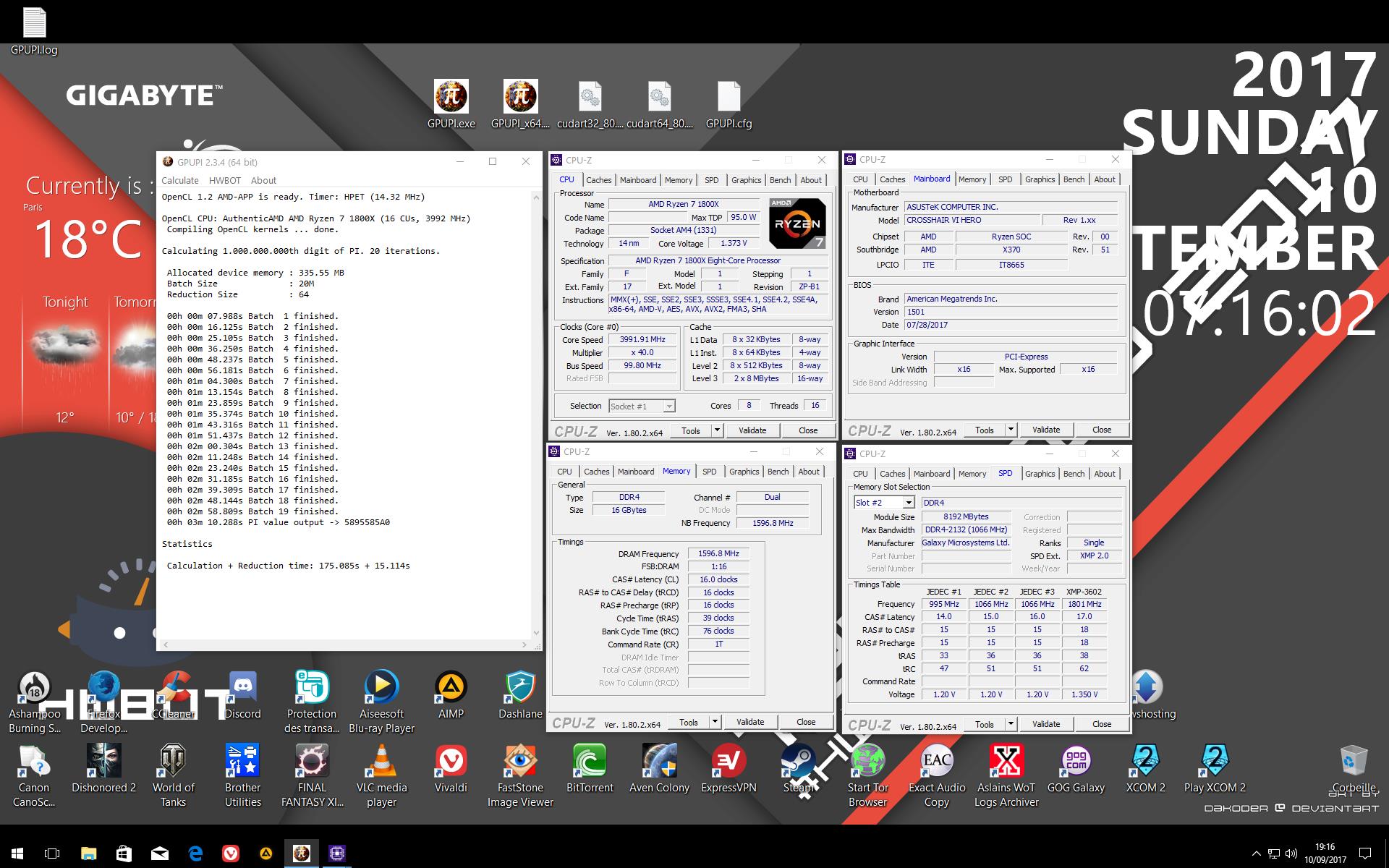Launch the AIMP desktop shortcut

point(451,694)
